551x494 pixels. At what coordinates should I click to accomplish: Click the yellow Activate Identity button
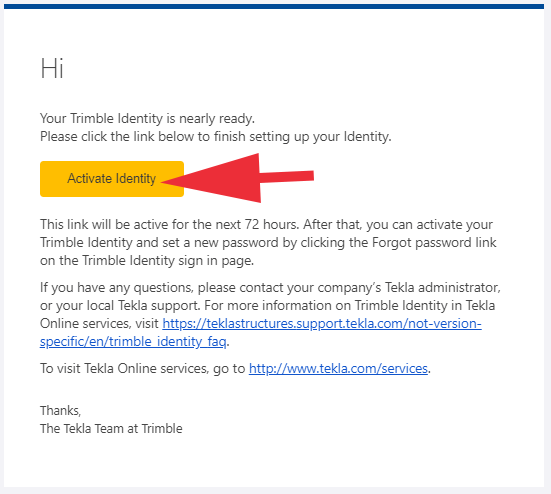point(112,179)
